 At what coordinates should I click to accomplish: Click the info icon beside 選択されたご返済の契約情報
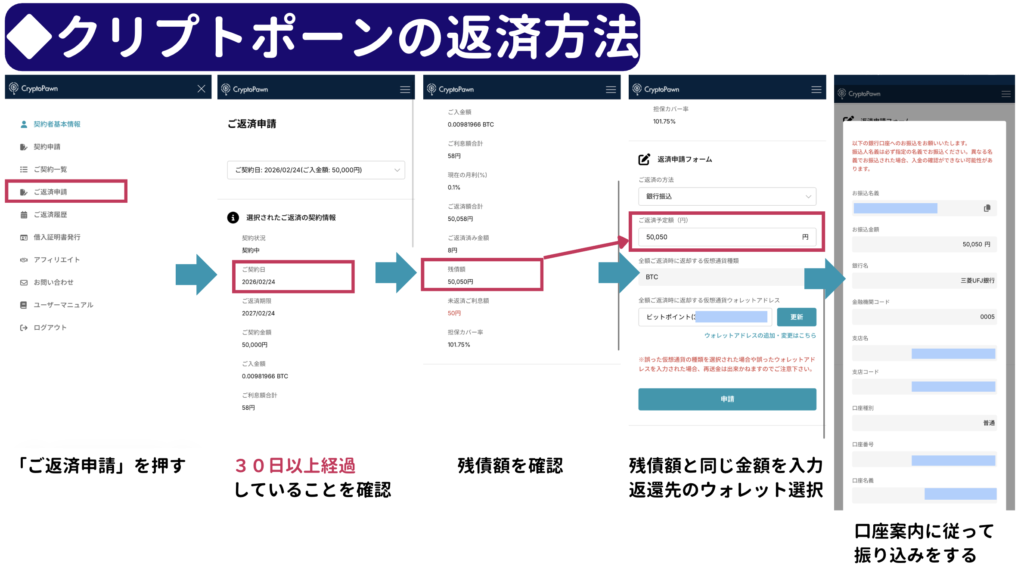(232, 216)
